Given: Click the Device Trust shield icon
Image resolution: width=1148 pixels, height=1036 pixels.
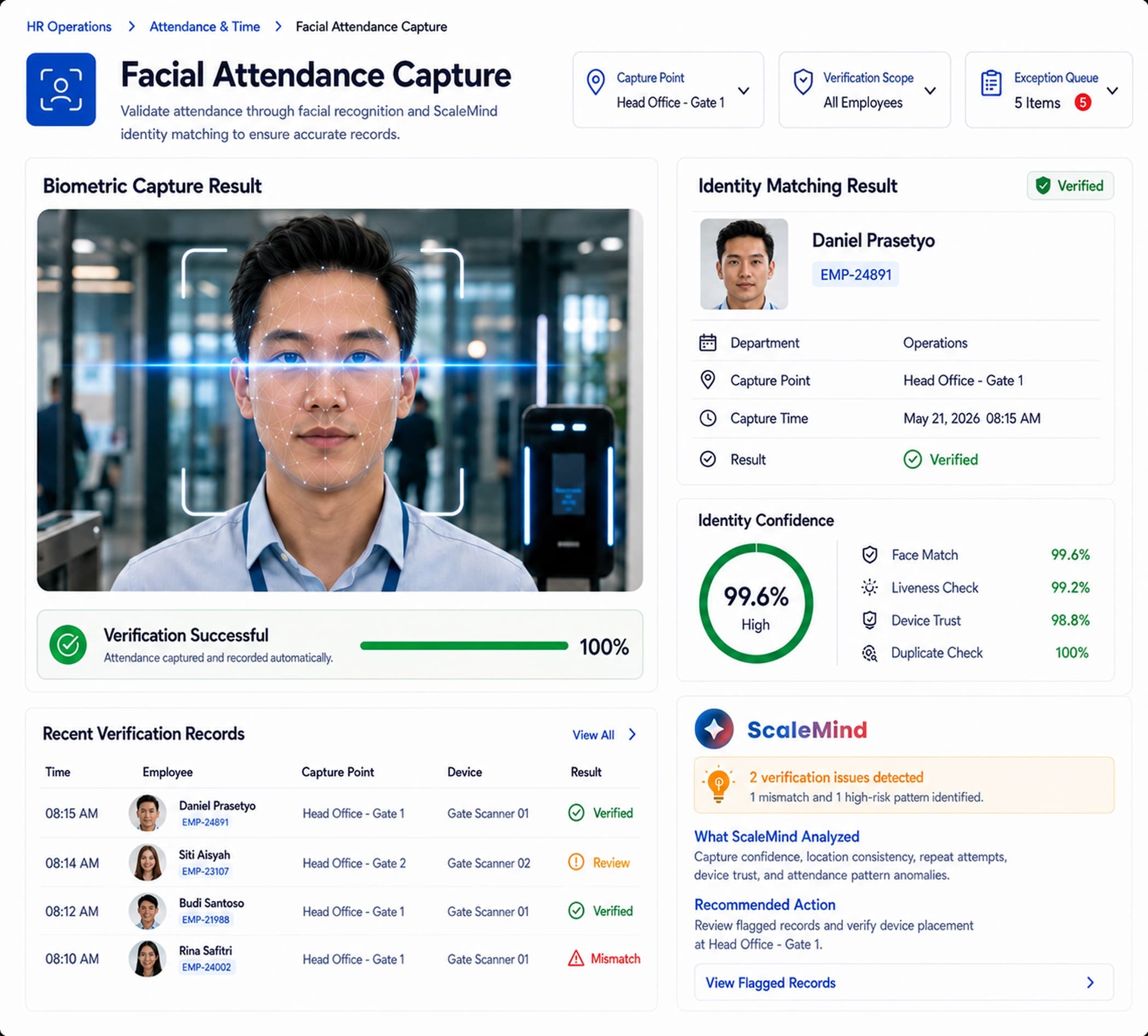Looking at the screenshot, I should point(870,620).
